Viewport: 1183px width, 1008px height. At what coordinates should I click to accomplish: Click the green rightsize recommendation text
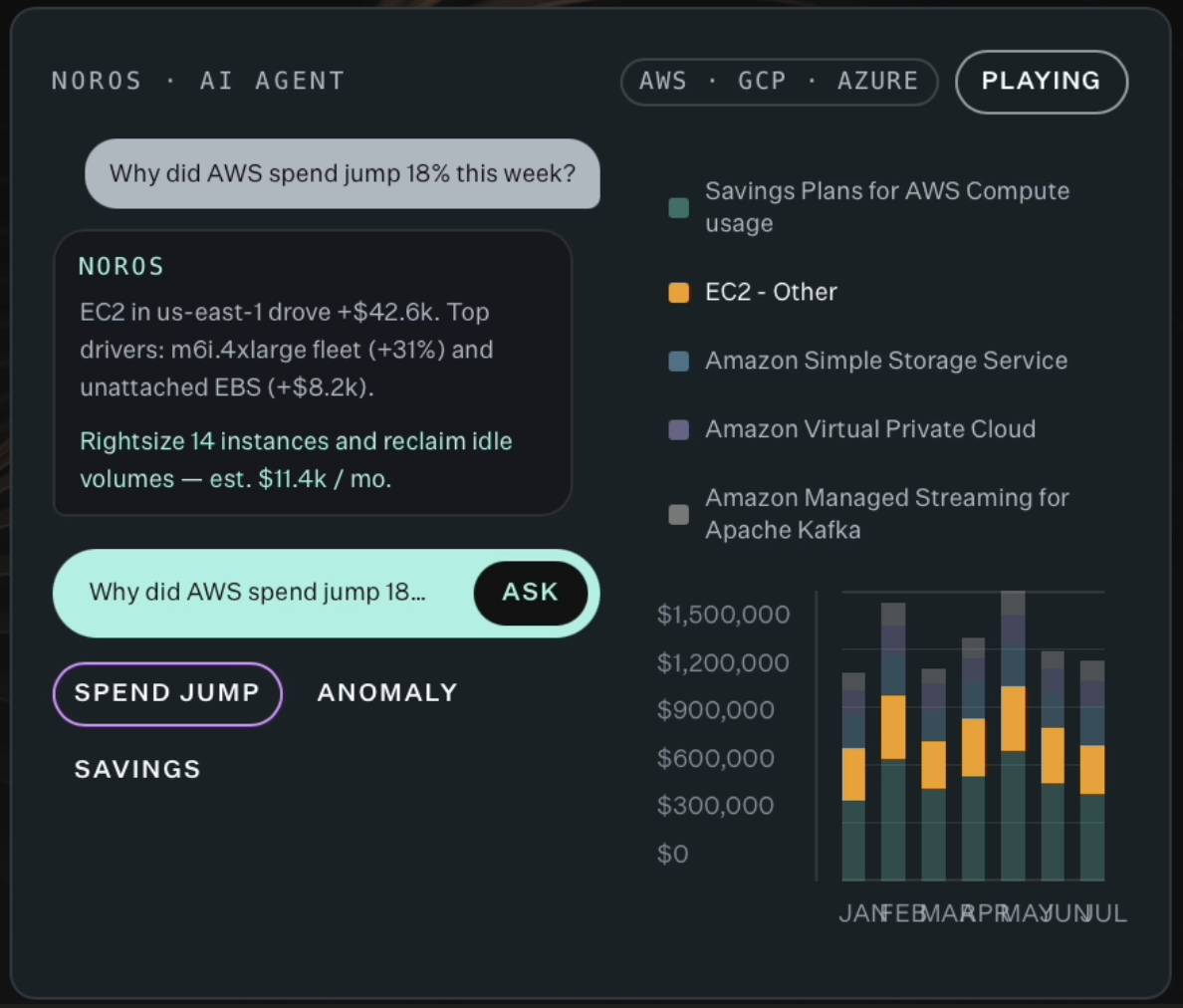[x=296, y=460]
